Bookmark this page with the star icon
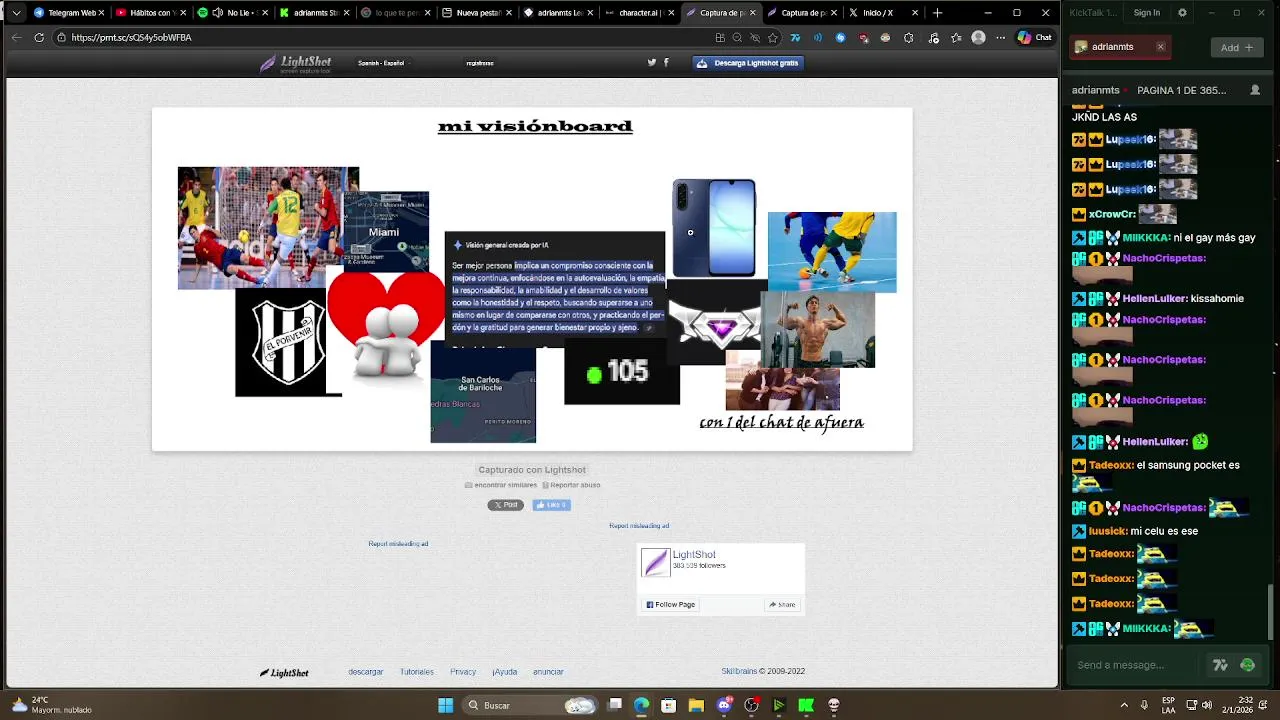Screen dimensions: 1280x720 pos(773,37)
